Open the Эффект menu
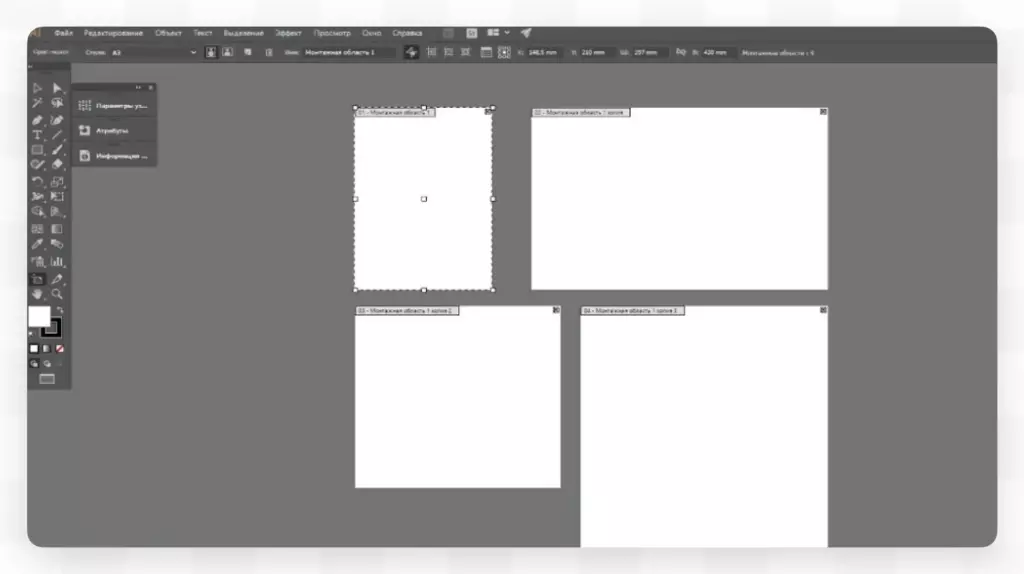 [x=288, y=33]
